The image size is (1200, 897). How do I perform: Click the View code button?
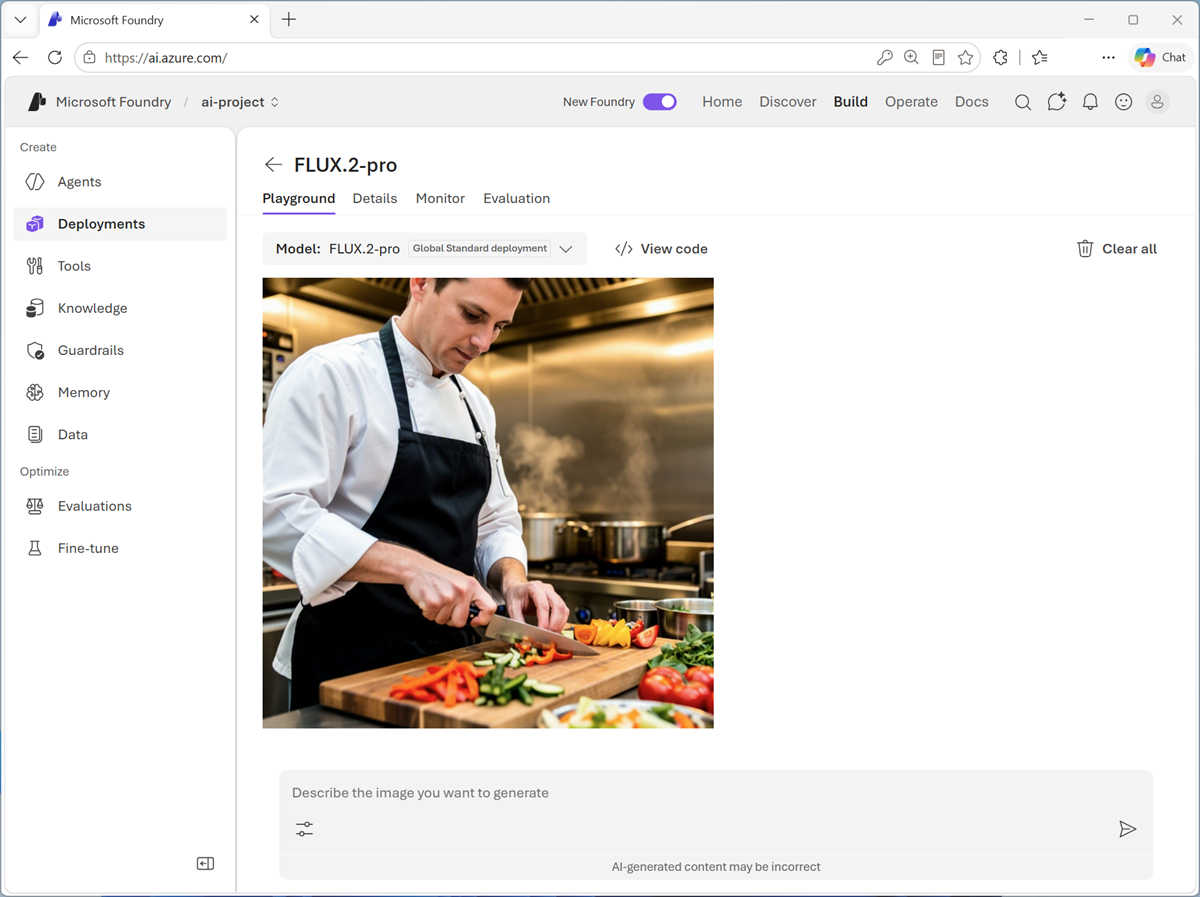click(661, 249)
